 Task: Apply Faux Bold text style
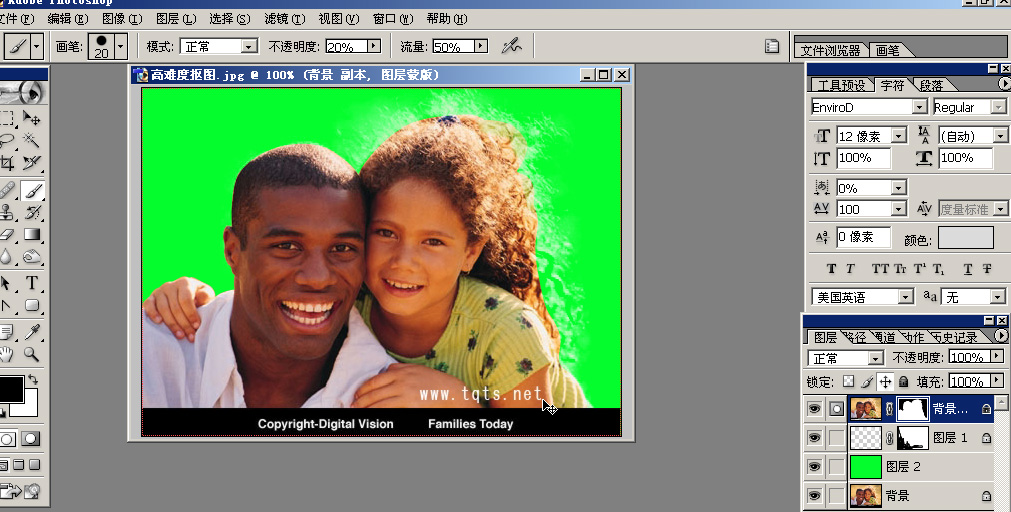point(831,269)
